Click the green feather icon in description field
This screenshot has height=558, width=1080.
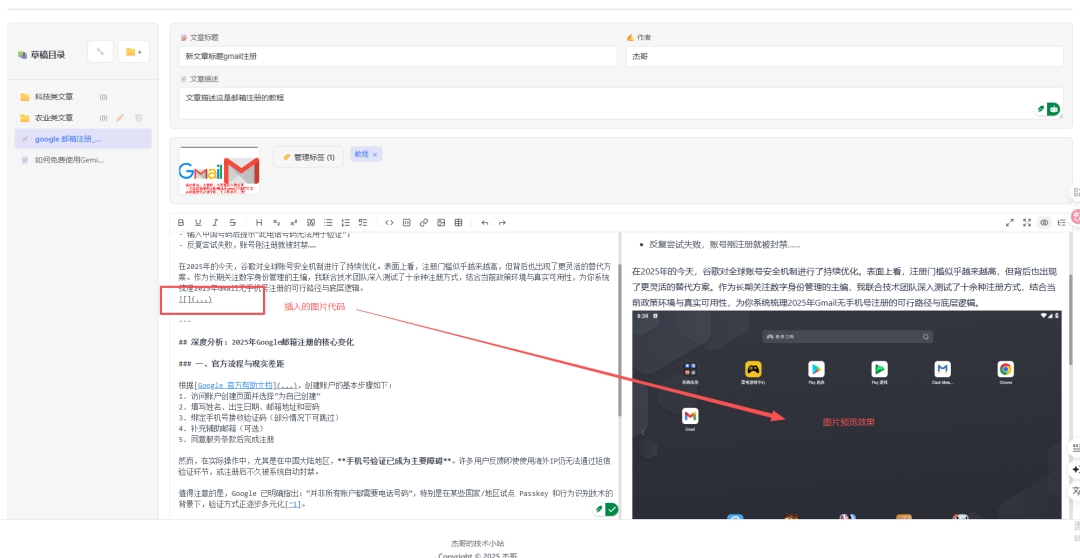pos(1041,110)
